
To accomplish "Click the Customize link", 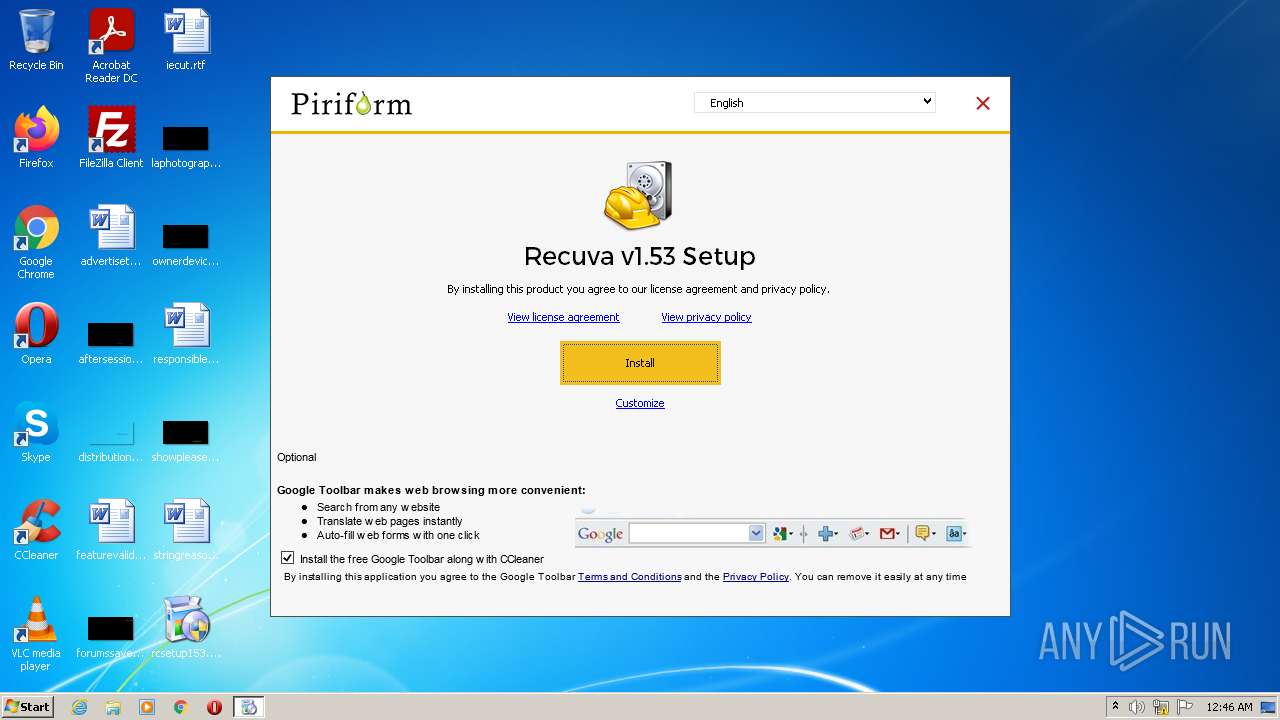I will click(x=640, y=403).
